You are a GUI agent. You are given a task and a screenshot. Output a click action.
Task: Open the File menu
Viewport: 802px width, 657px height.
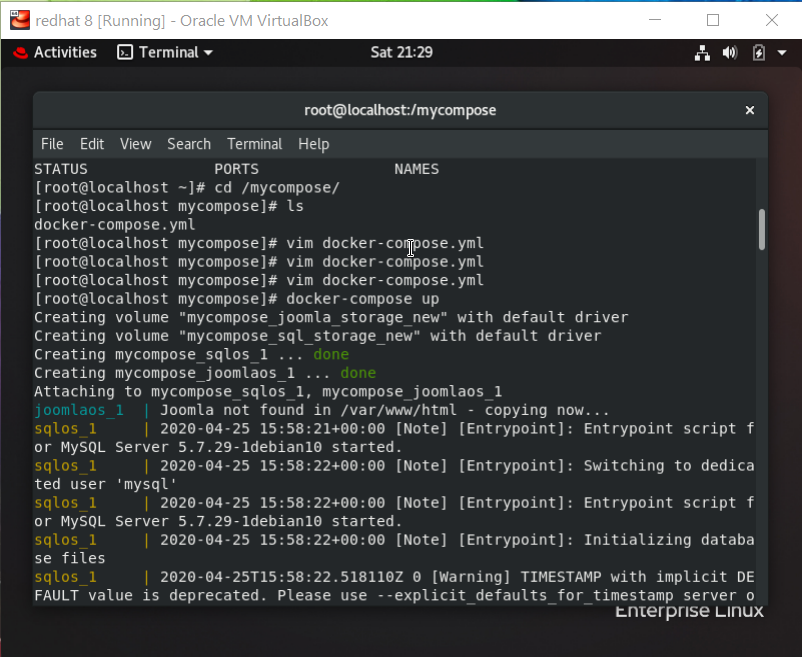[52, 144]
